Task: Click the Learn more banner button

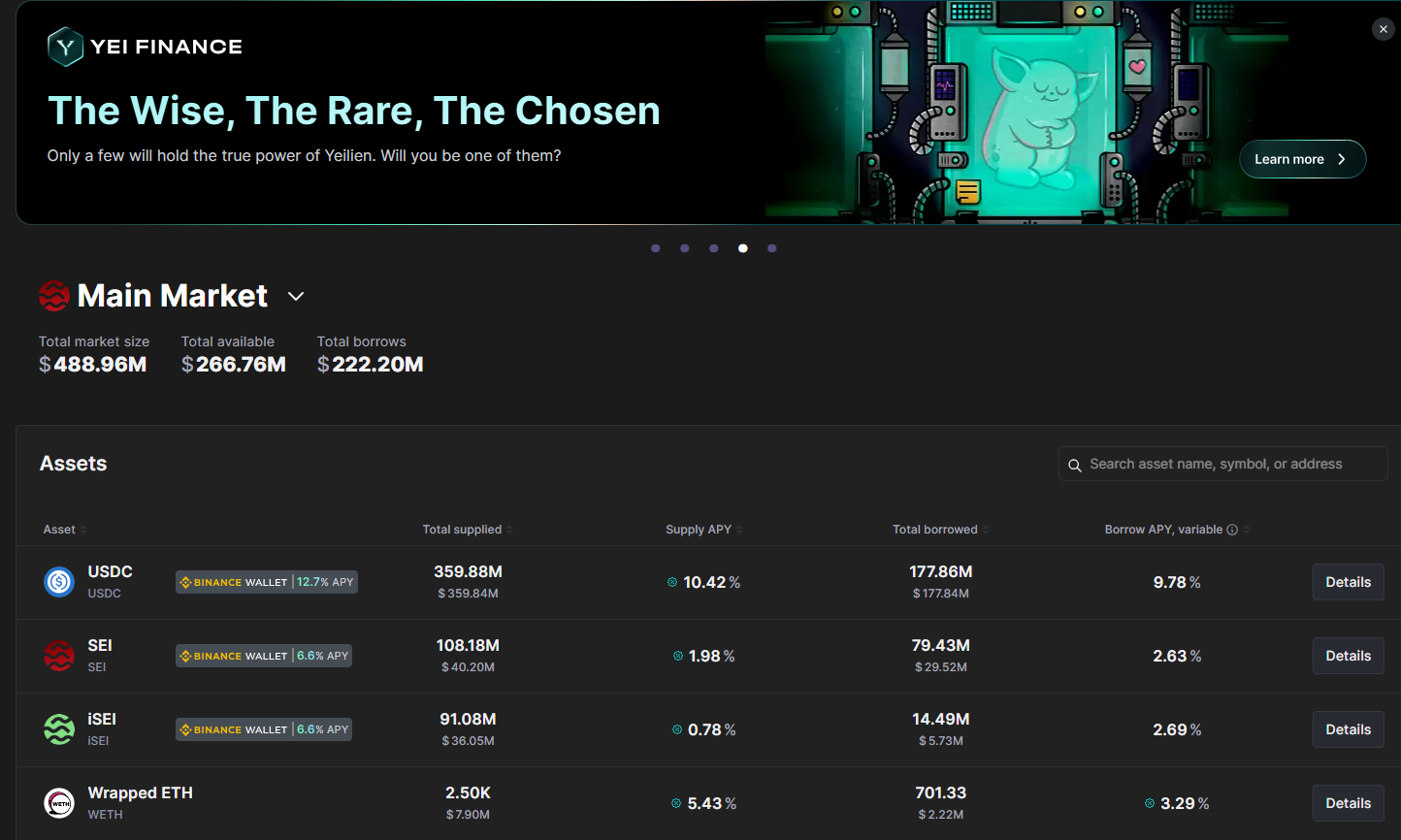Action: point(1302,159)
